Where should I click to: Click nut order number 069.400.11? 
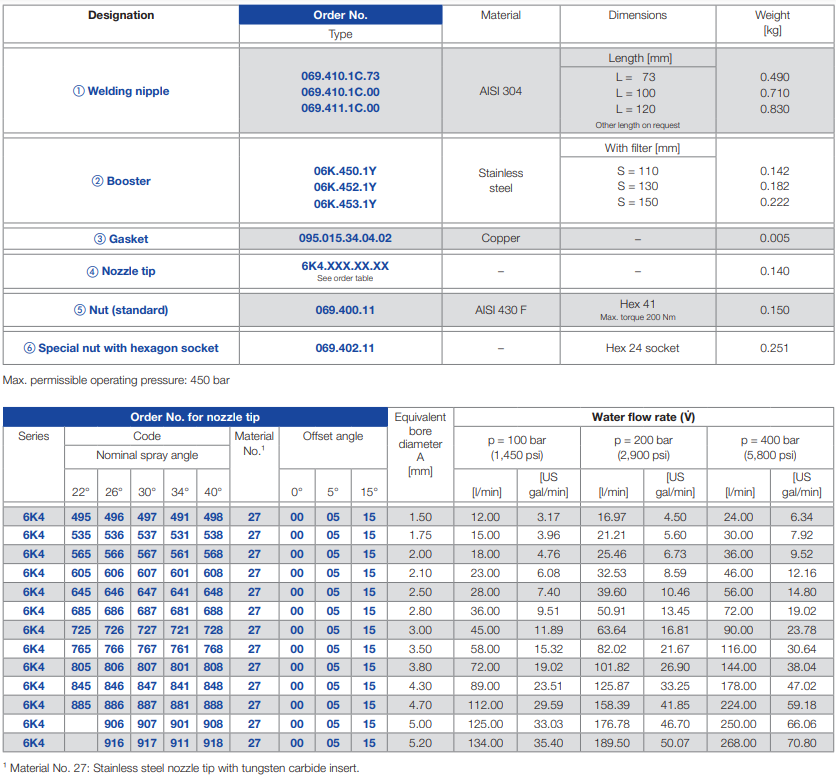point(345,310)
